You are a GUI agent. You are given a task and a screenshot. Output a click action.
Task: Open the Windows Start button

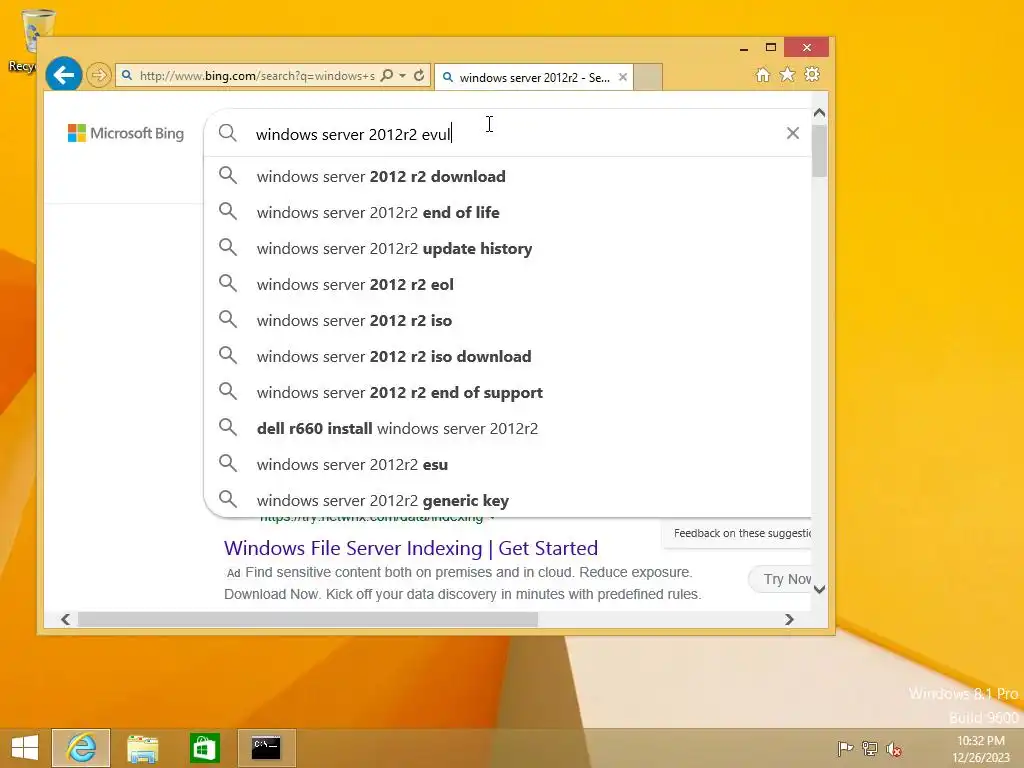25,748
